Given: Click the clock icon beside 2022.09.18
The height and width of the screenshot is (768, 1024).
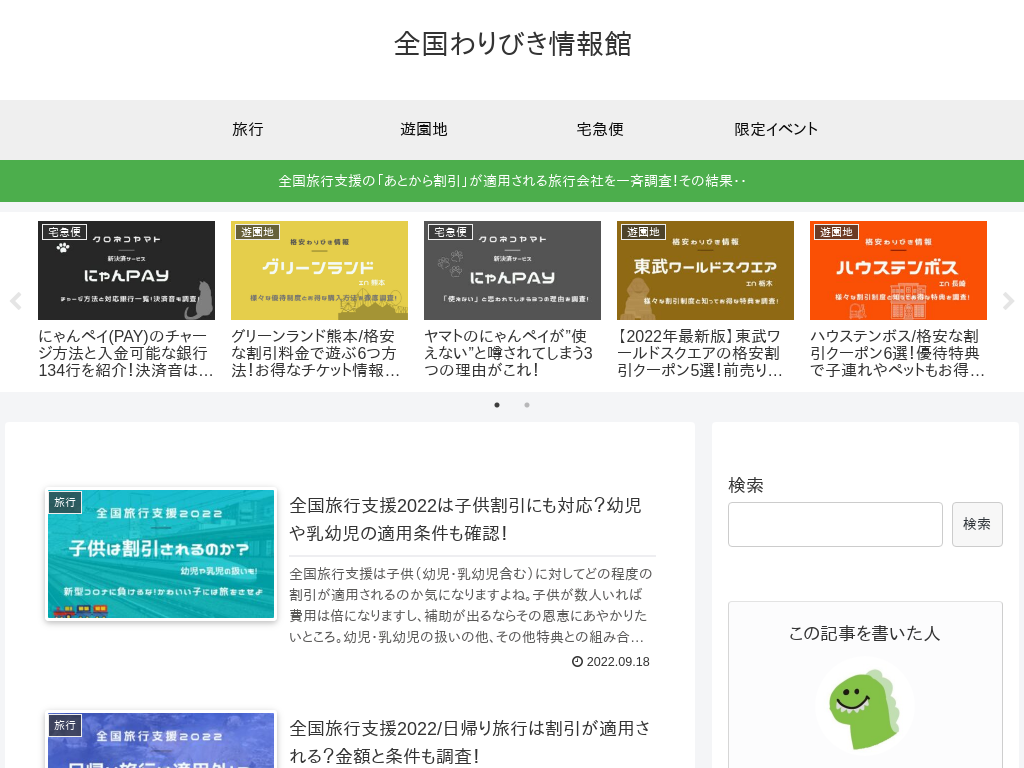Looking at the screenshot, I should pos(577,662).
